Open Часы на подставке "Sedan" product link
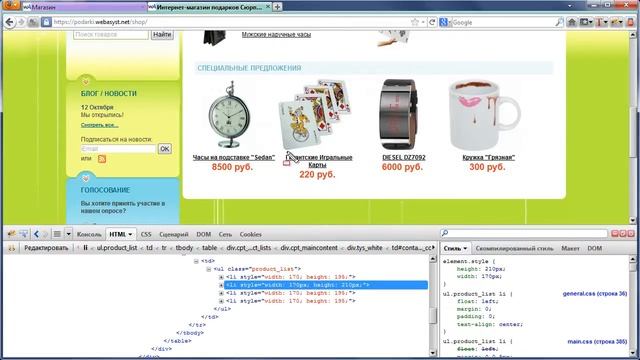 coord(234,158)
